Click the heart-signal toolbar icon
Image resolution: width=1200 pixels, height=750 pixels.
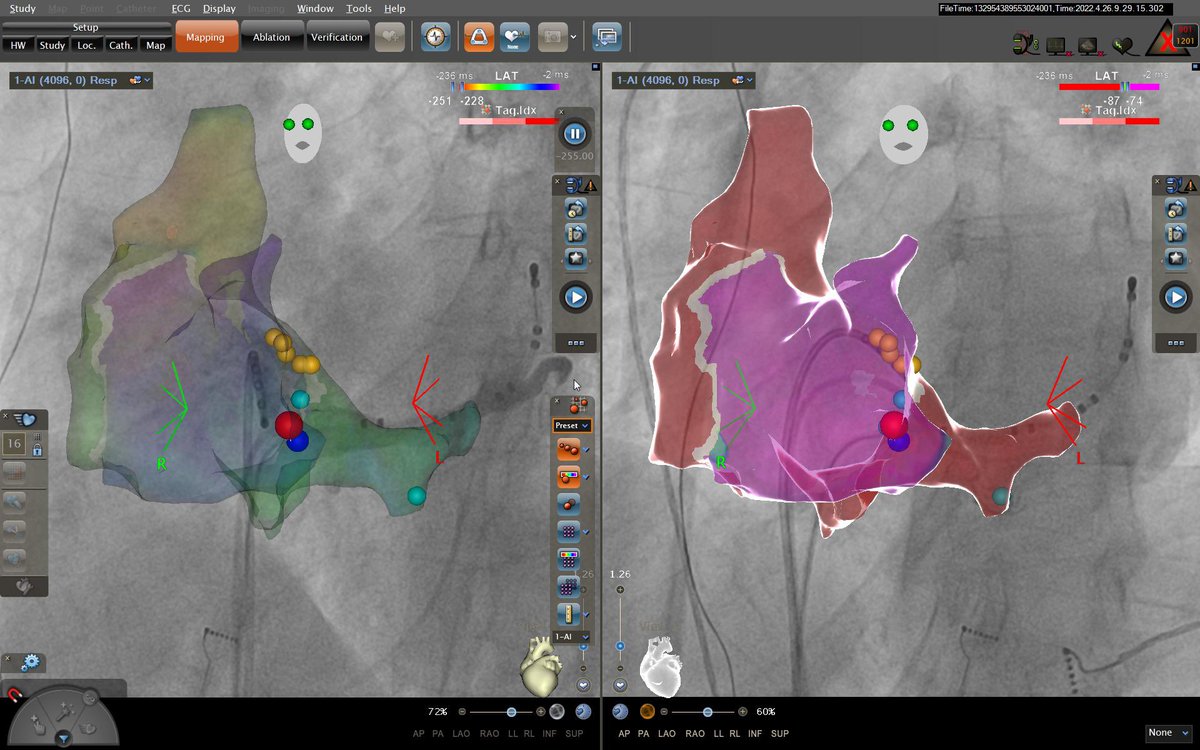(x=515, y=38)
